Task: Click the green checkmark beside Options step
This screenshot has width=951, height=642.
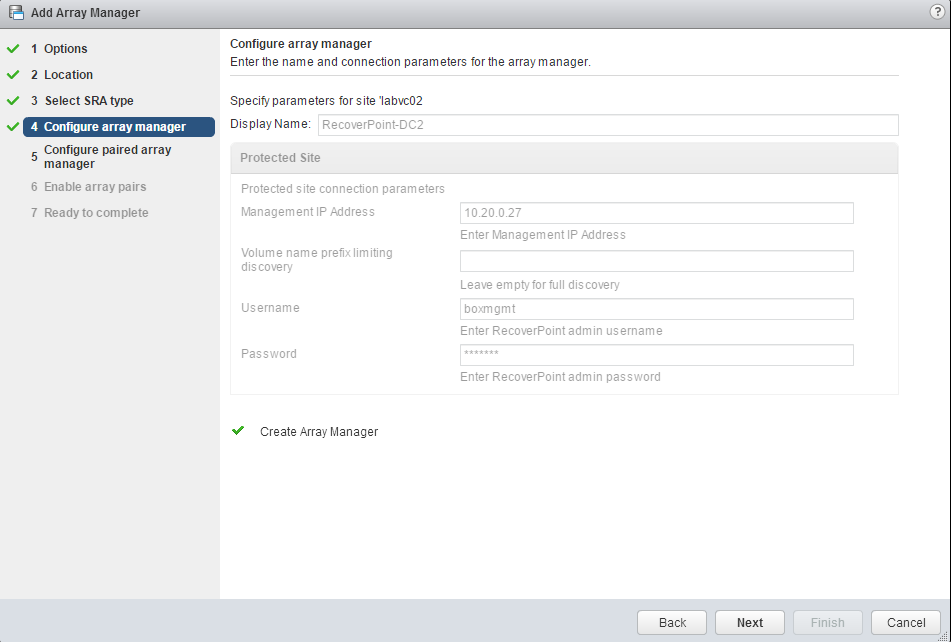Action: click(x=13, y=49)
